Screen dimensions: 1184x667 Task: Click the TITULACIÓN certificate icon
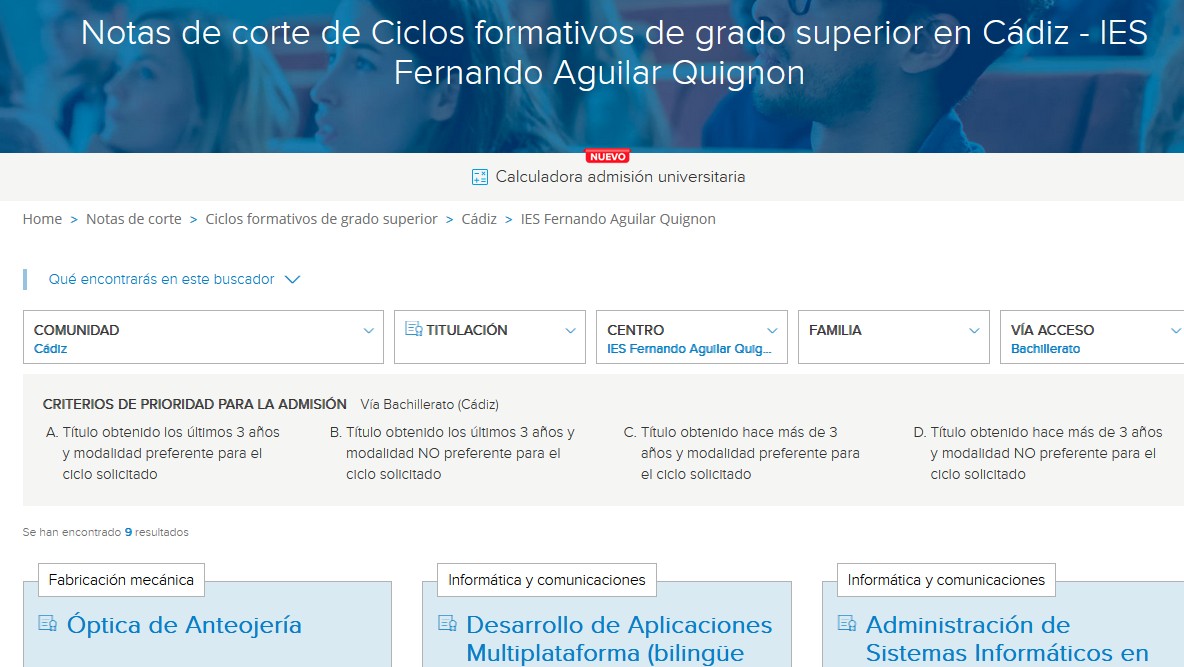(413, 329)
